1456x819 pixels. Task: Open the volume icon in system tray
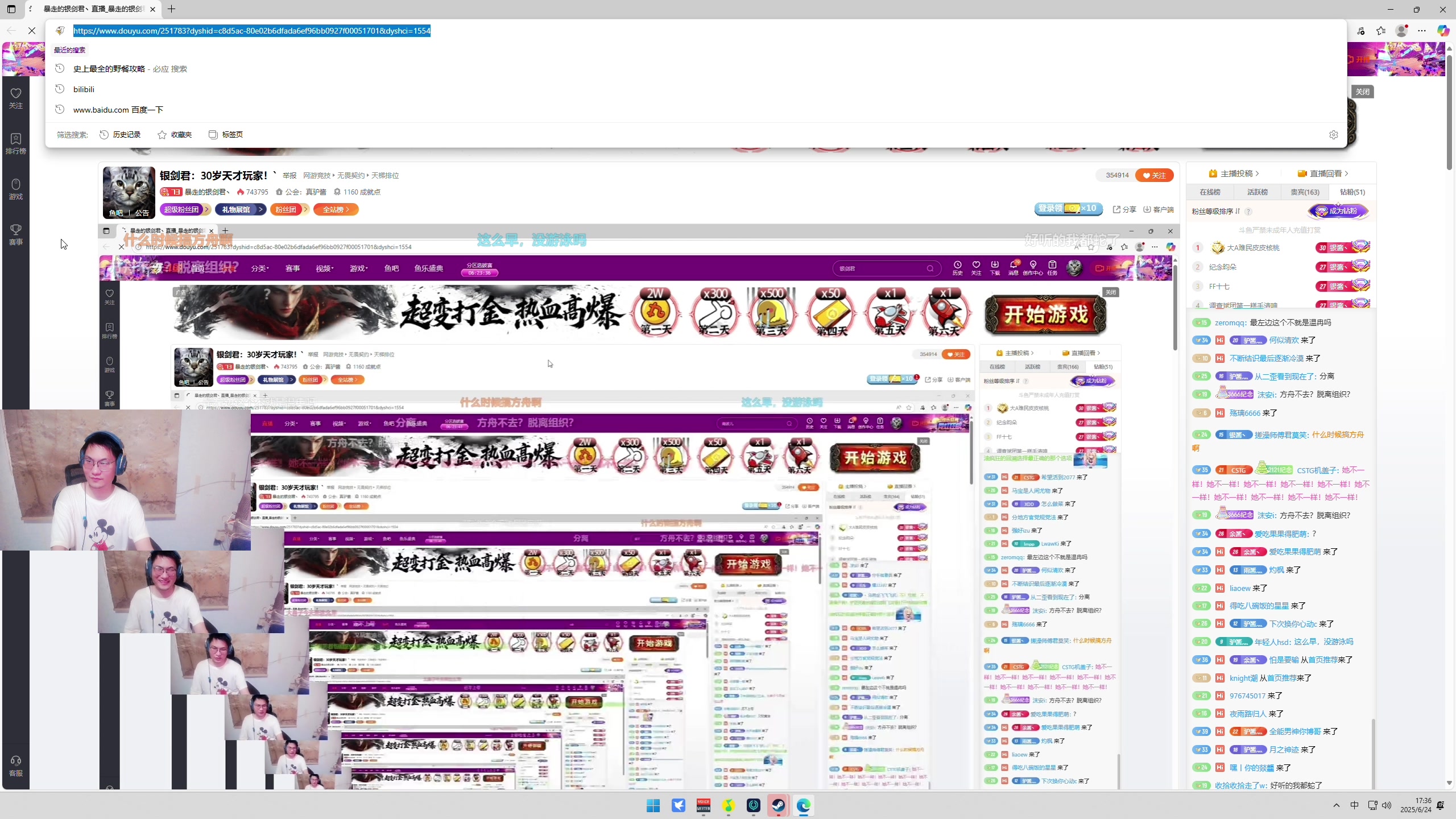tap(1387, 805)
